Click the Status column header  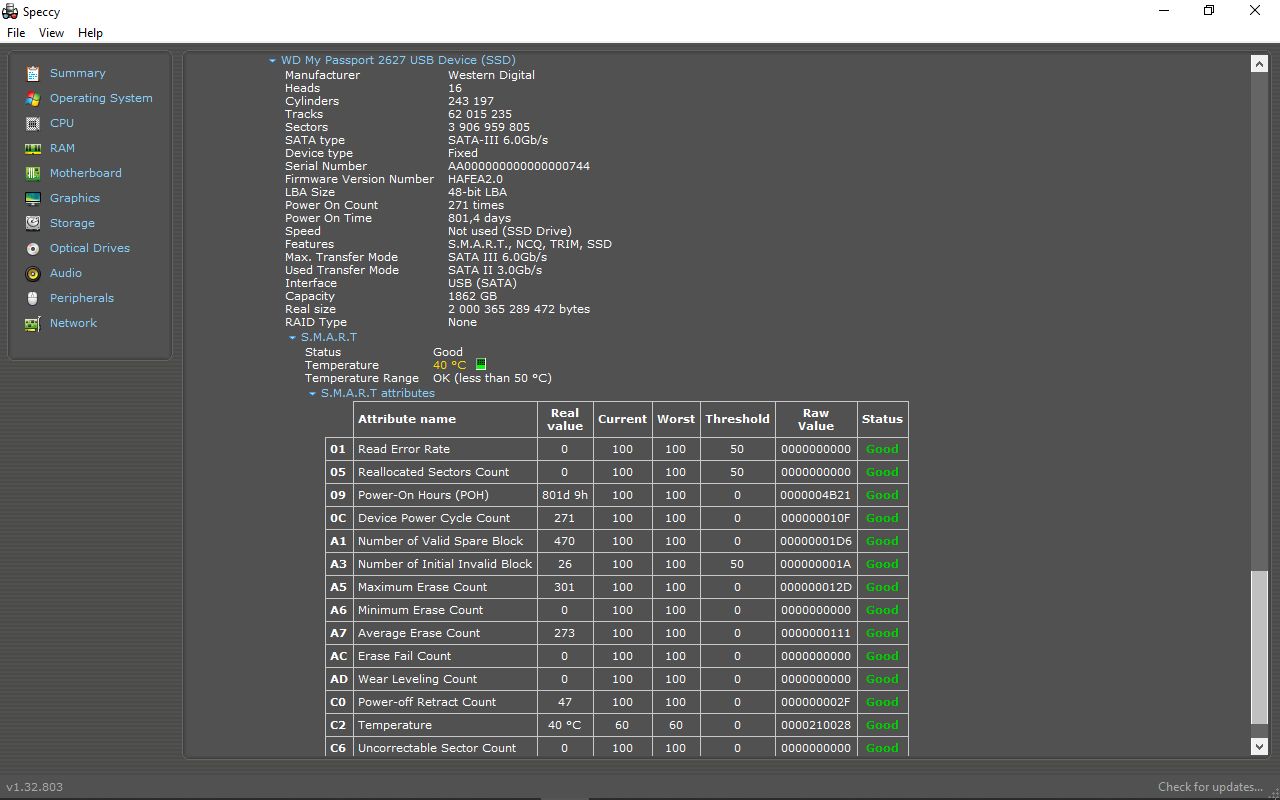(x=882, y=419)
